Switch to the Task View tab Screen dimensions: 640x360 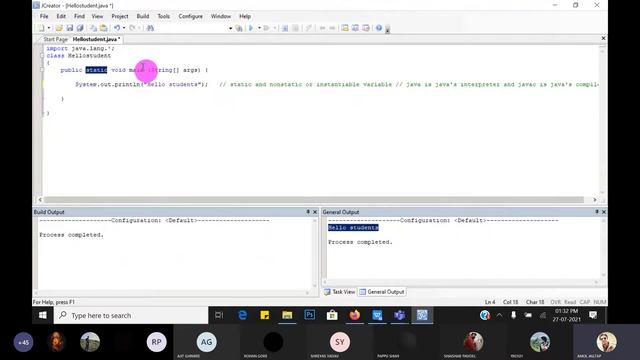(x=340, y=292)
